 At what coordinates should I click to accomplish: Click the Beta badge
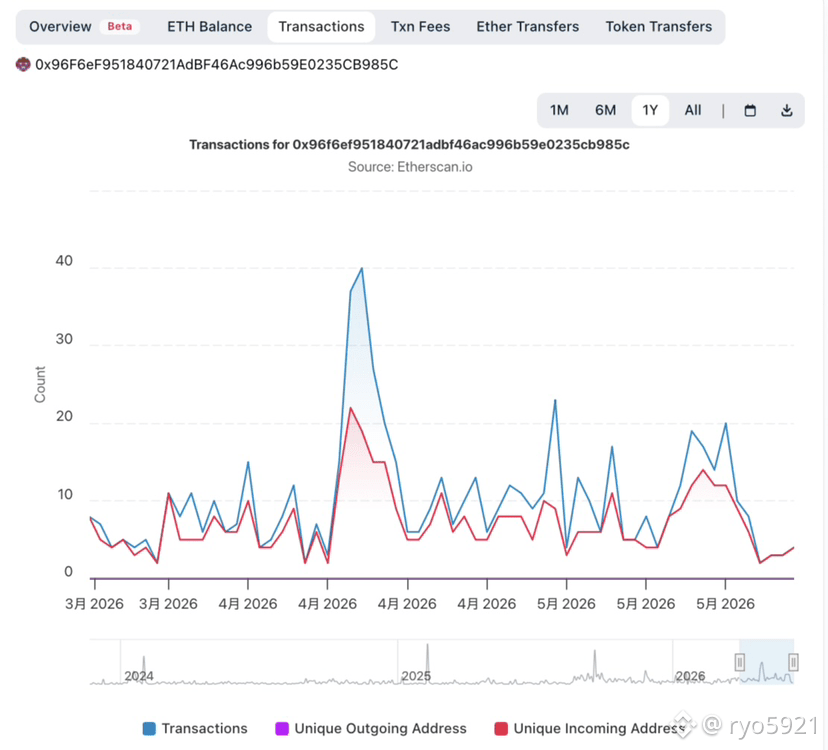click(120, 26)
